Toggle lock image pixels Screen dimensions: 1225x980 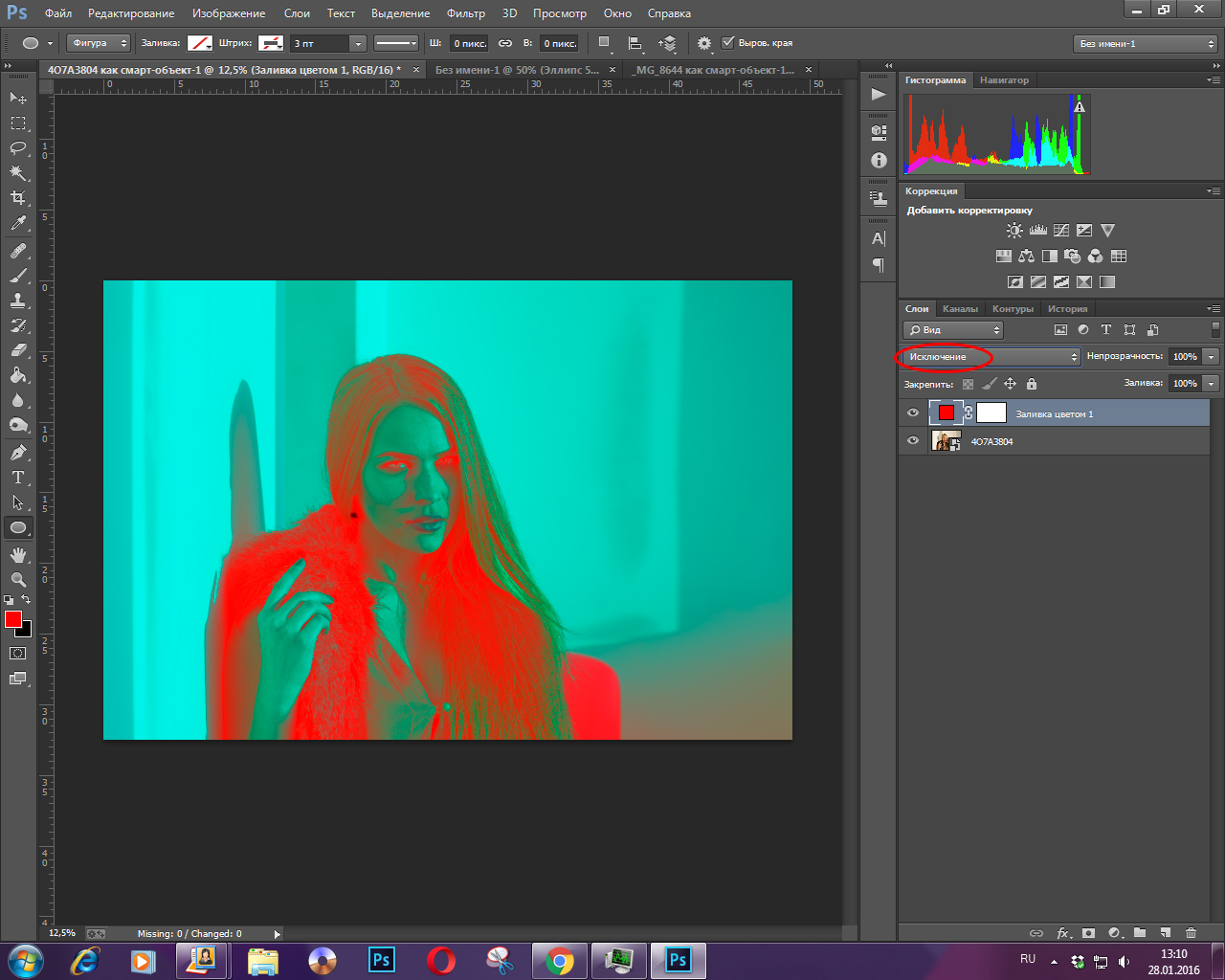[x=990, y=384]
